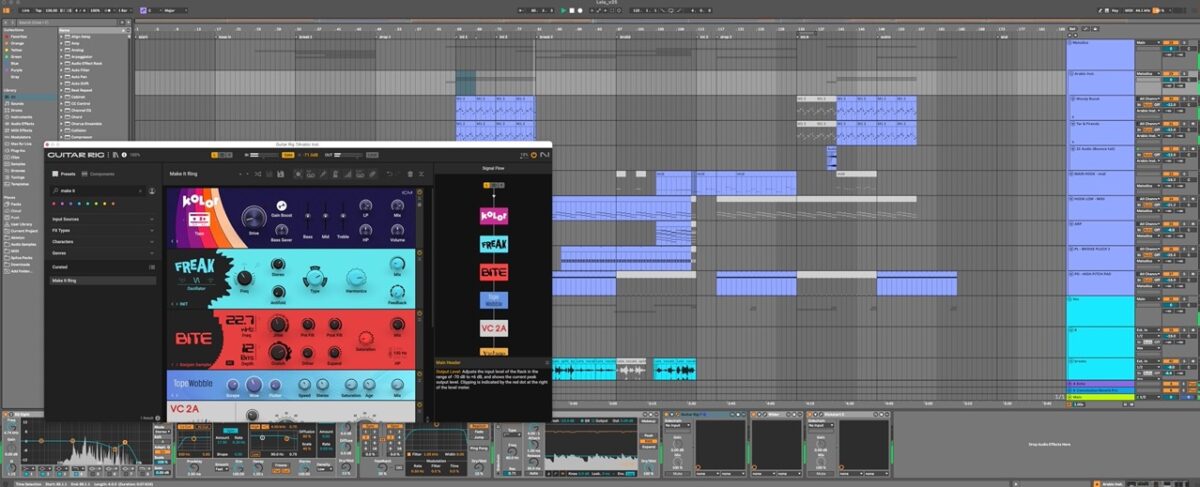Screen dimensions: 1200x487
Task: Click Ableton transport stop button
Action: (x=572, y=10)
